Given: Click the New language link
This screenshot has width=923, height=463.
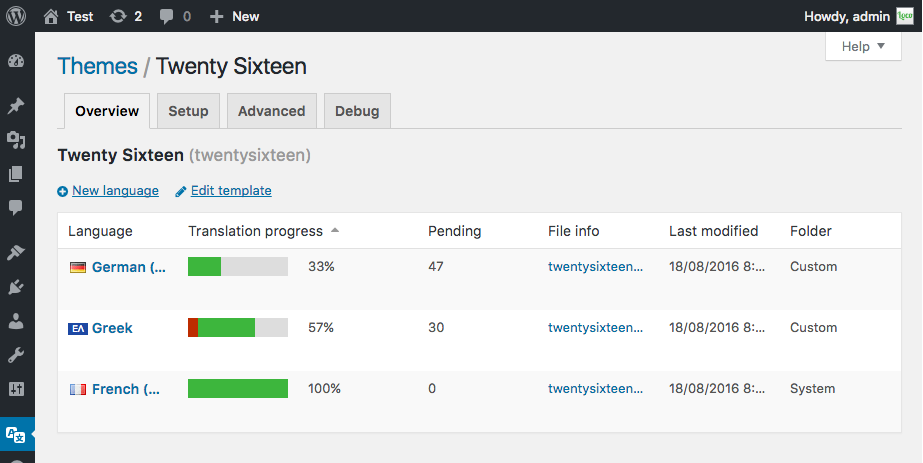Looking at the screenshot, I should pyautogui.click(x=115, y=191).
